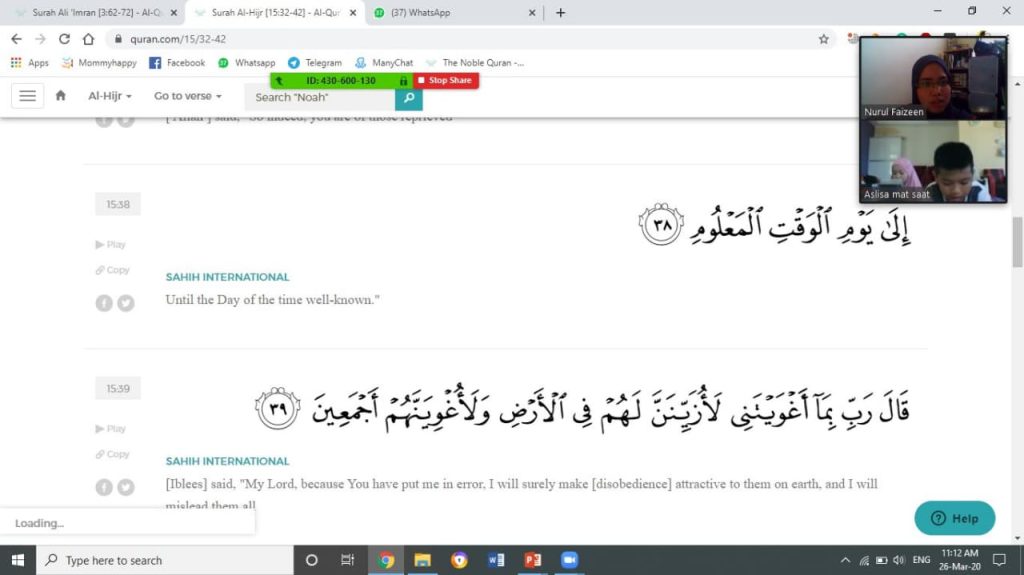Open PowerPoint from the taskbar

pos(533,560)
